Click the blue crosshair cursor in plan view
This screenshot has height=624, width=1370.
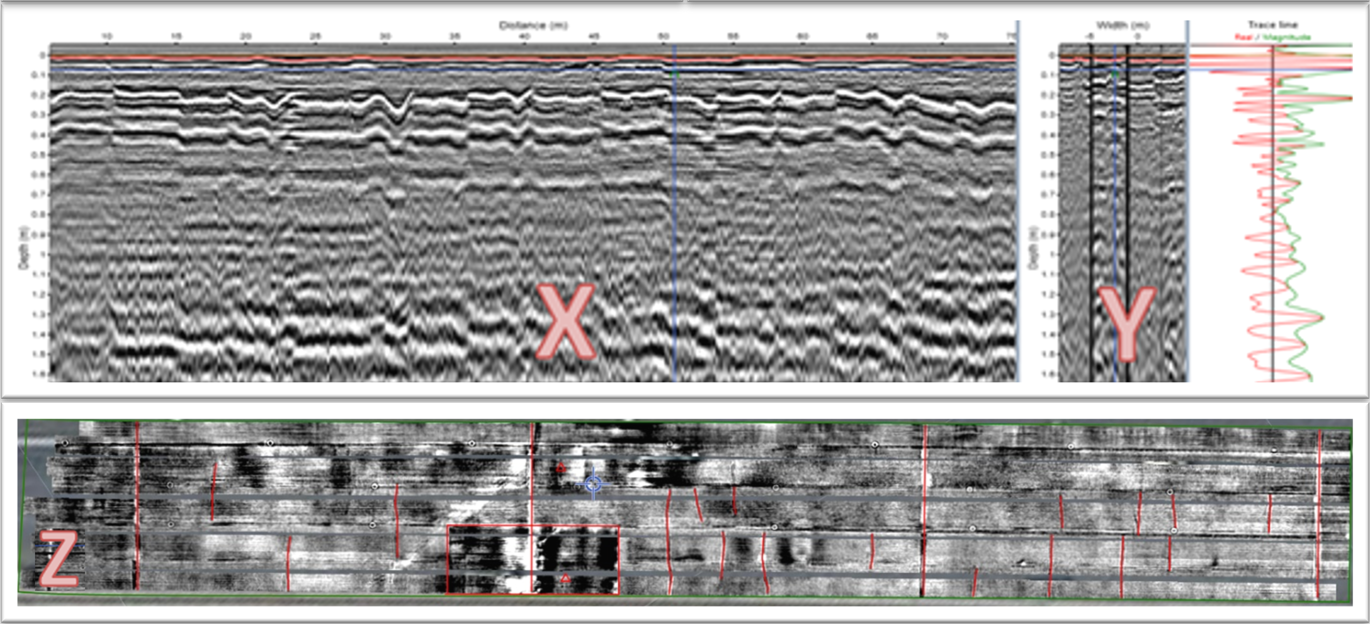click(593, 485)
